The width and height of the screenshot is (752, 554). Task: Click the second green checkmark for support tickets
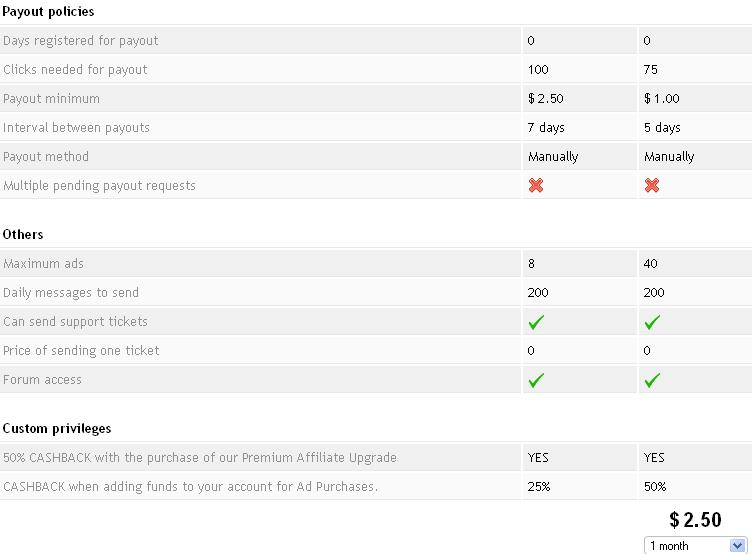(x=652, y=322)
